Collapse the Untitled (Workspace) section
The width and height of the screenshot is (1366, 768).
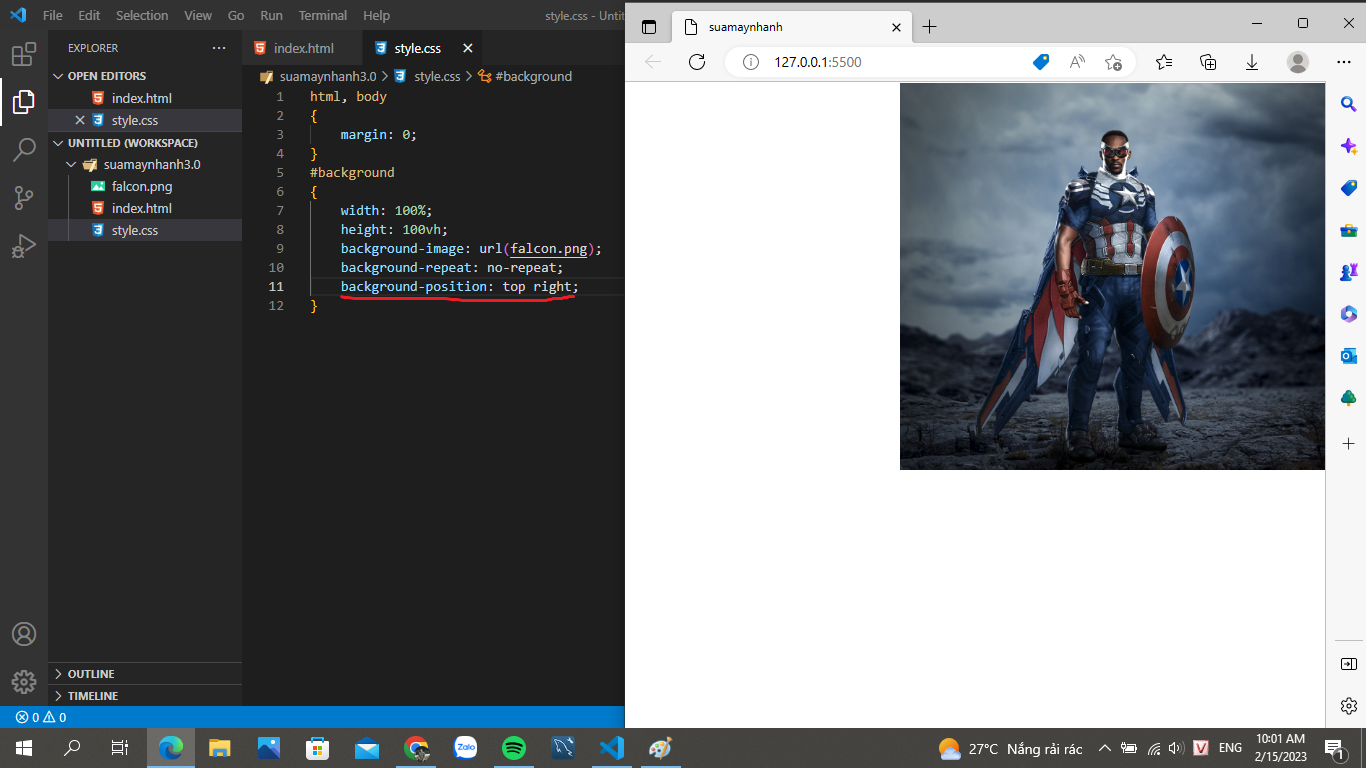[145, 143]
